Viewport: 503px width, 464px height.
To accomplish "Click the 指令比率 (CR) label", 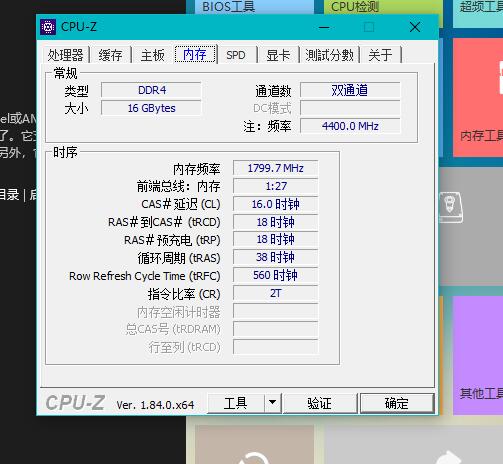I will tap(184, 294).
